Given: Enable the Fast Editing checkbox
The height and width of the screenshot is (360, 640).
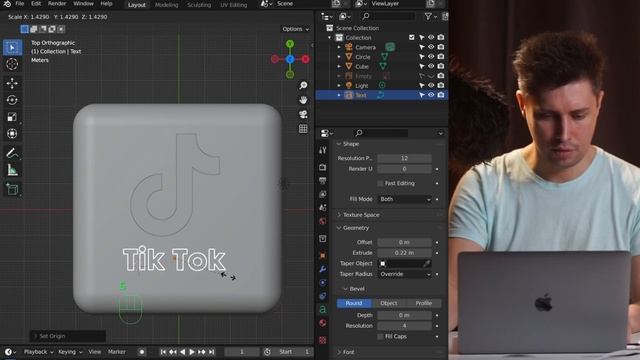Looking at the screenshot, I should point(380,183).
